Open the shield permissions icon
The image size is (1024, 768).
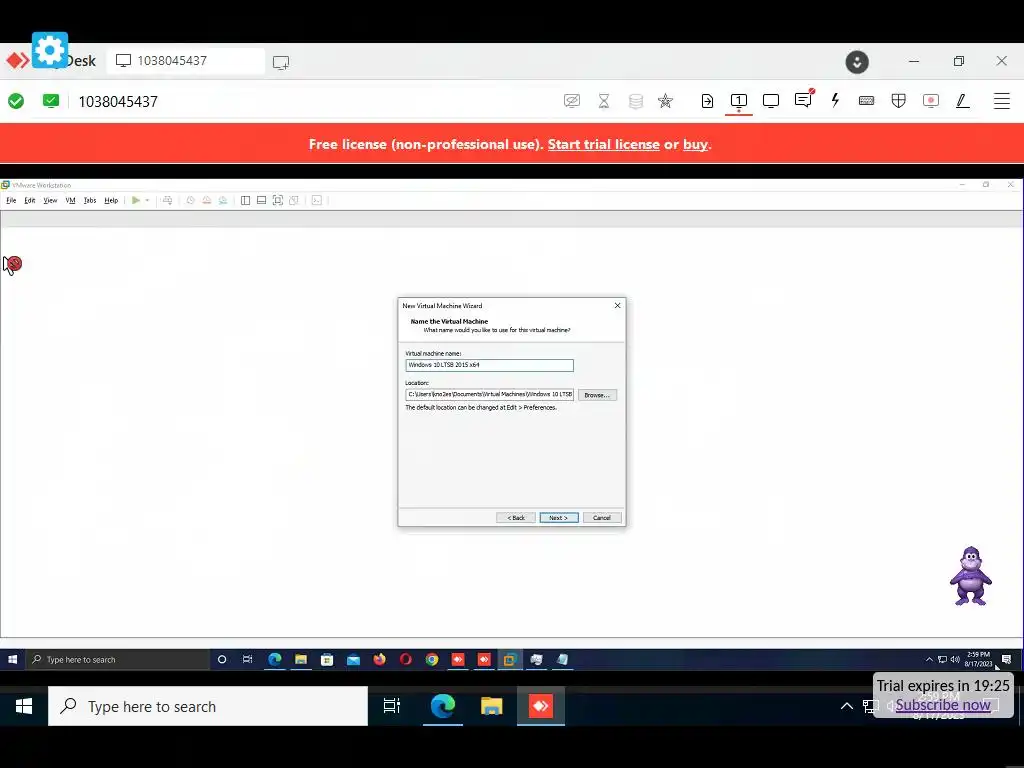pyautogui.click(x=899, y=101)
